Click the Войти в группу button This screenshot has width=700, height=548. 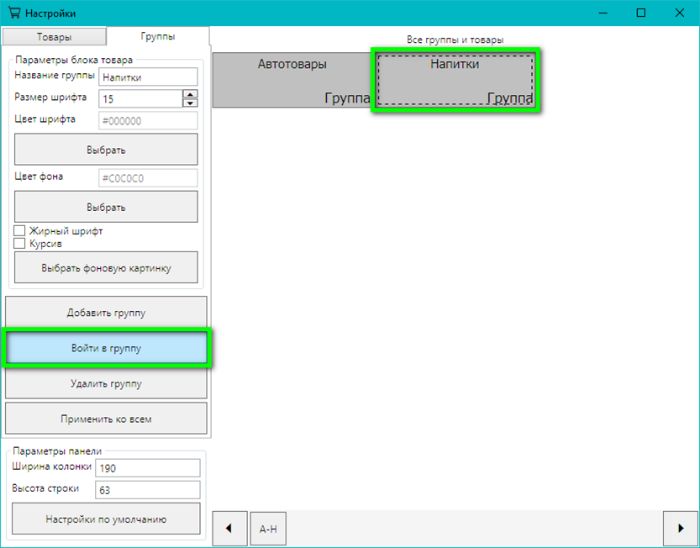tap(106, 348)
